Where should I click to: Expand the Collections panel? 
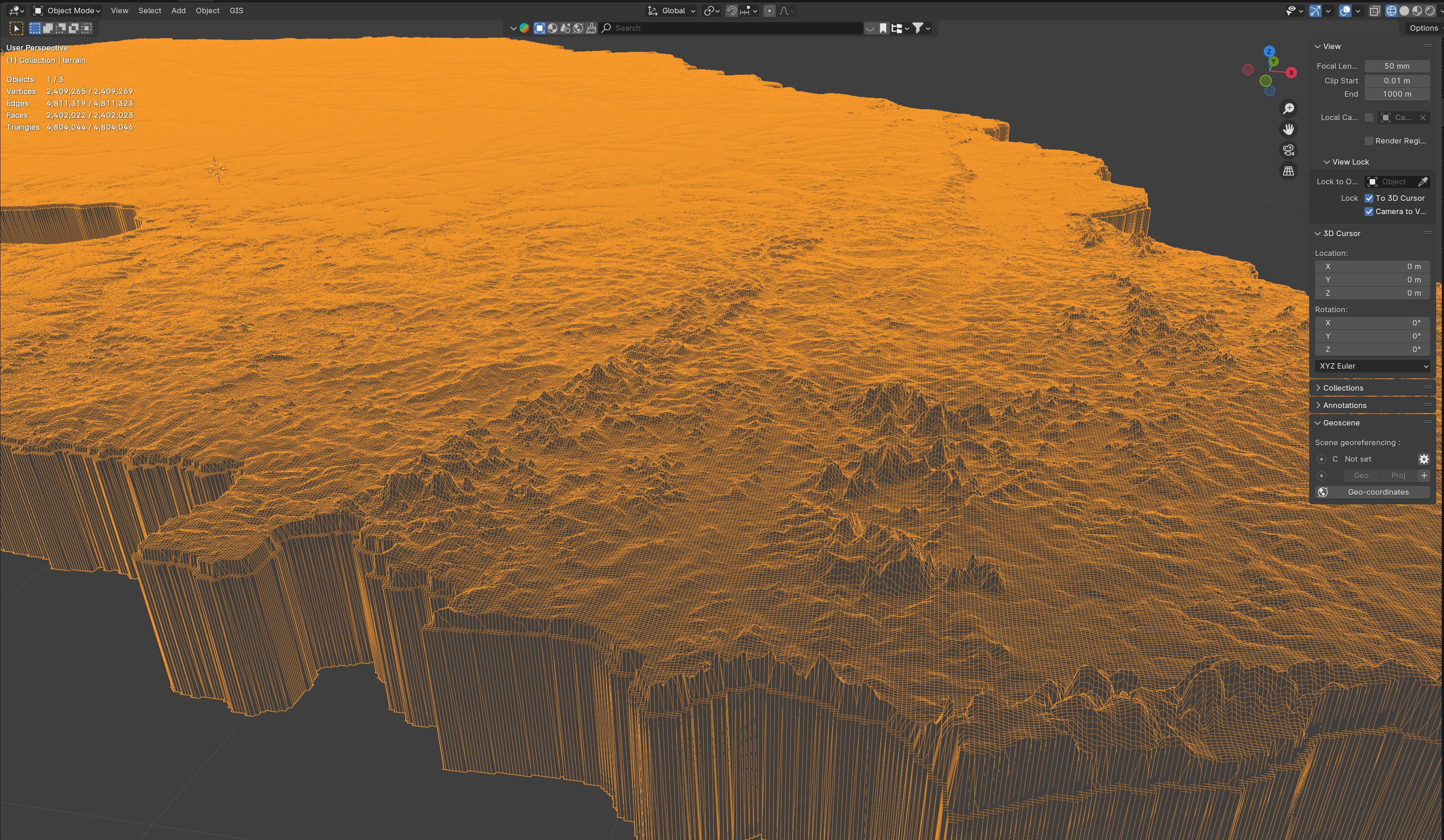coord(1343,387)
